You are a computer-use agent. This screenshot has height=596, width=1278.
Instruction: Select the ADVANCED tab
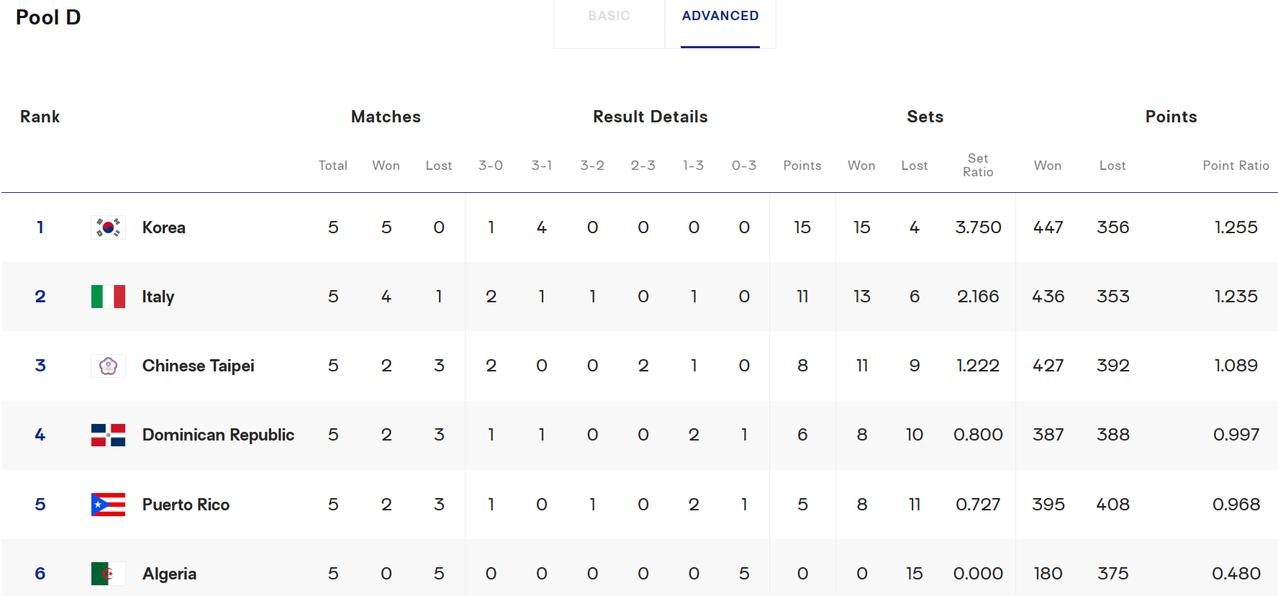(x=720, y=16)
